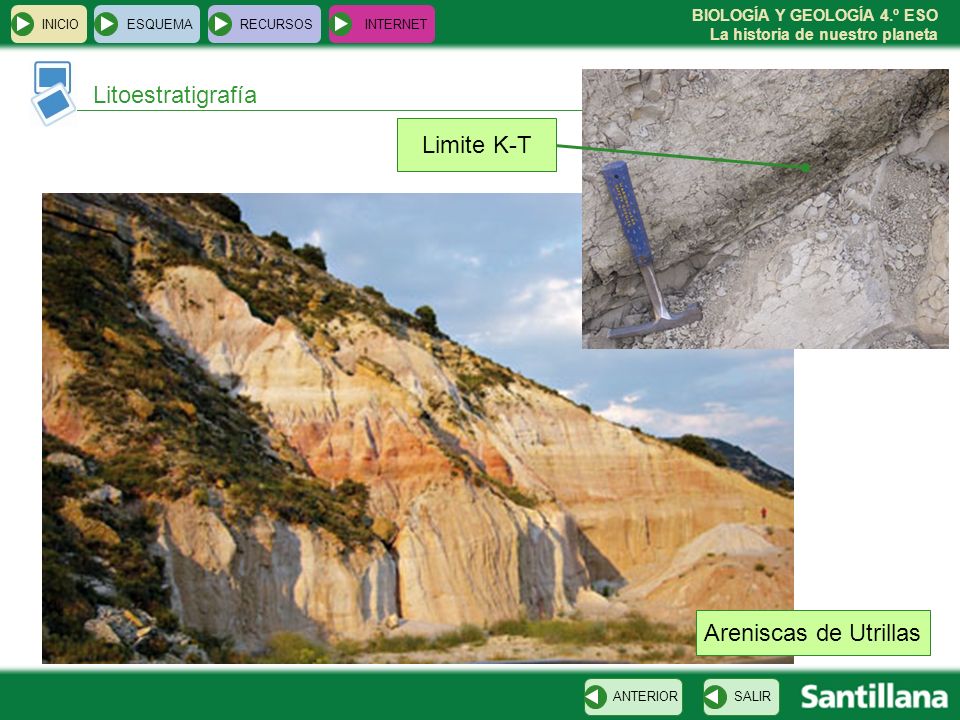Click the Santillana logo
The image size is (960, 720).
874,697
